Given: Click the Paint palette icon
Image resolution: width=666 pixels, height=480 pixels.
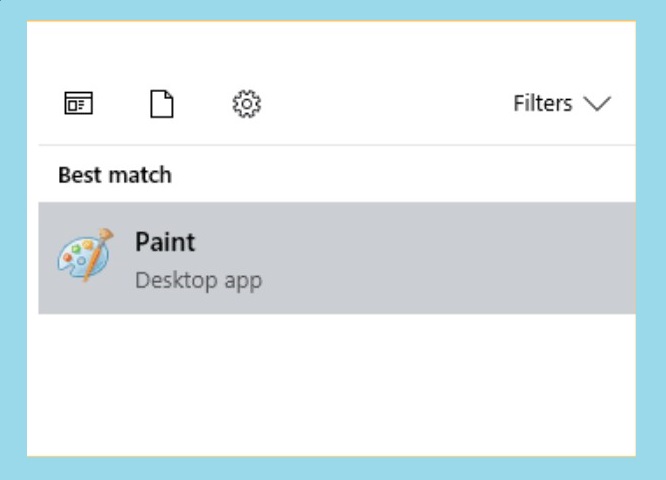Looking at the screenshot, I should coord(86,255).
